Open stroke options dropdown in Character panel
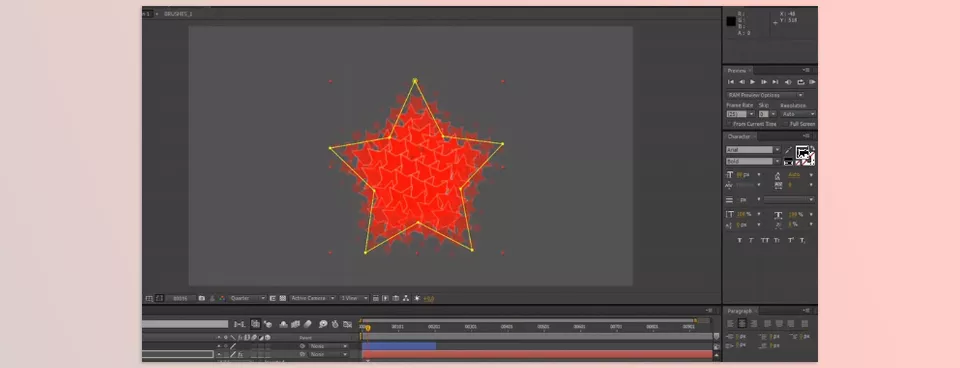This screenshot has width=960, height=368. tap(789, 200)
